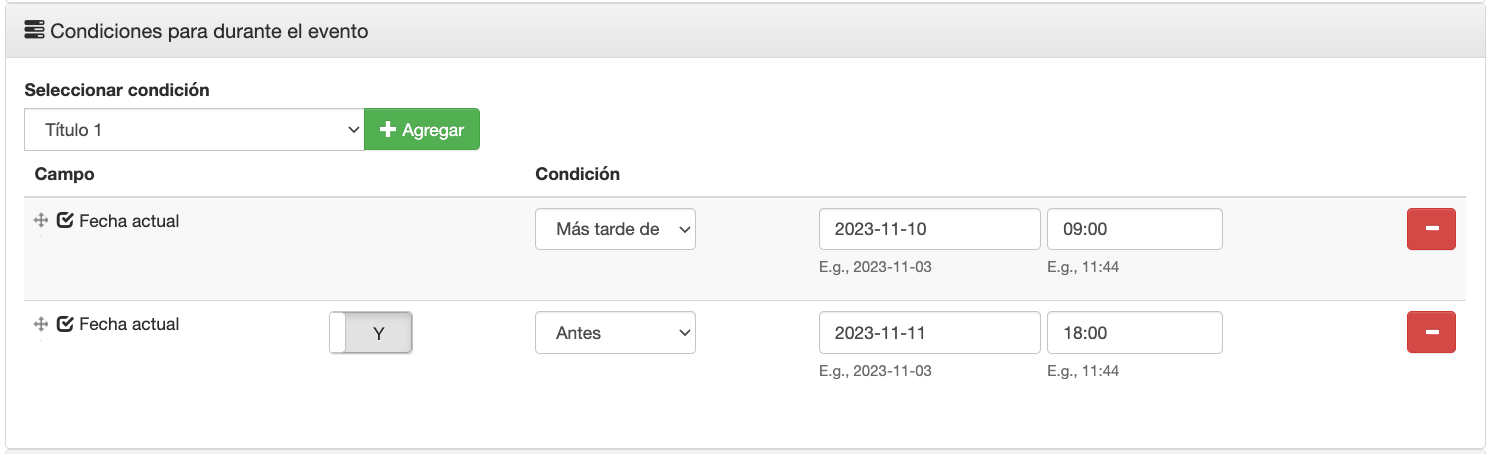Image resolution: width=1492 pixels, height=454 pixels.
Task: Toggle the Y logical operator switch
Action: 371,333
